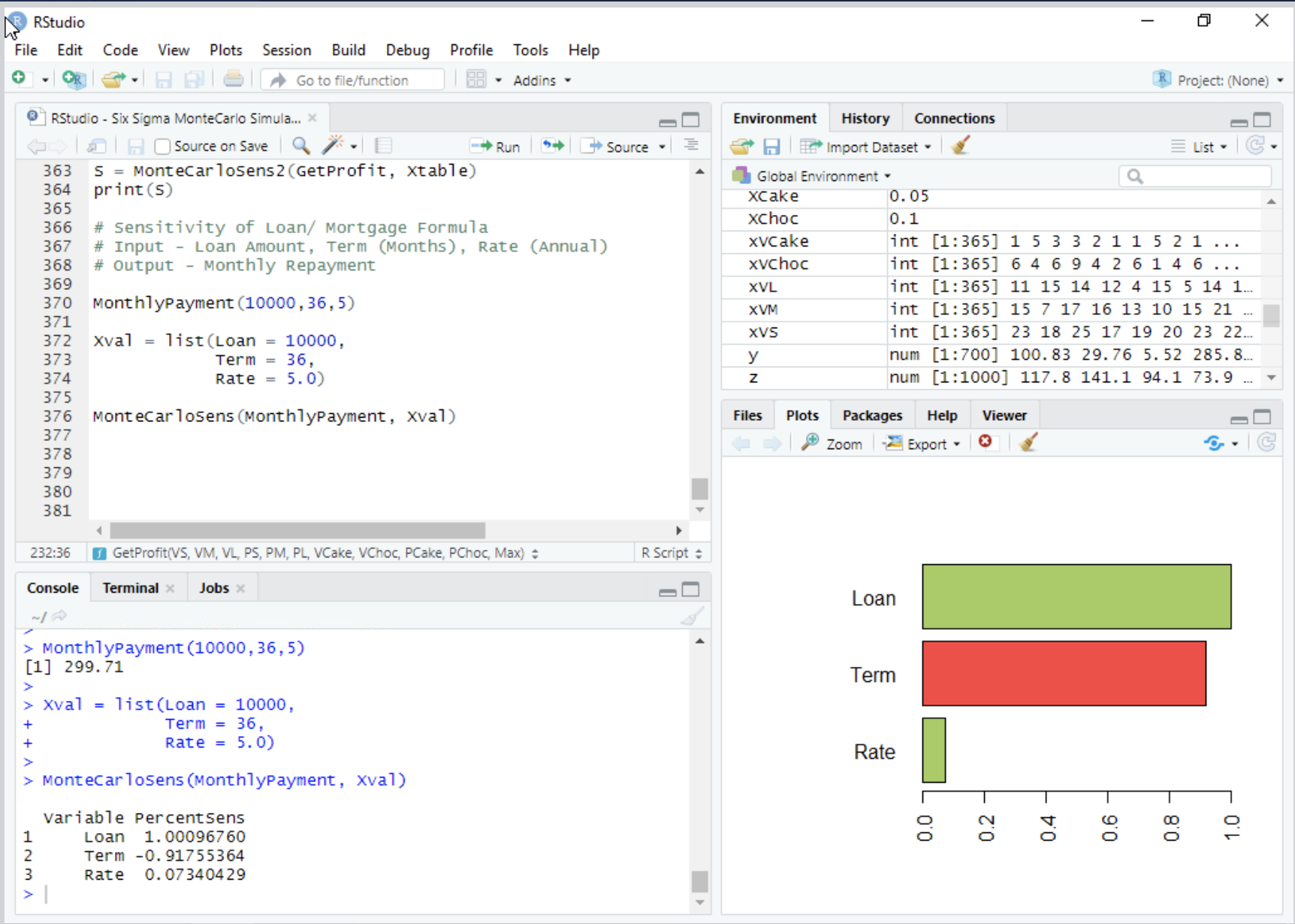The width and height of the screenshot is (1295, 924).
Task: Save the current workspace in the Environment pane
Action: point(772,146)
